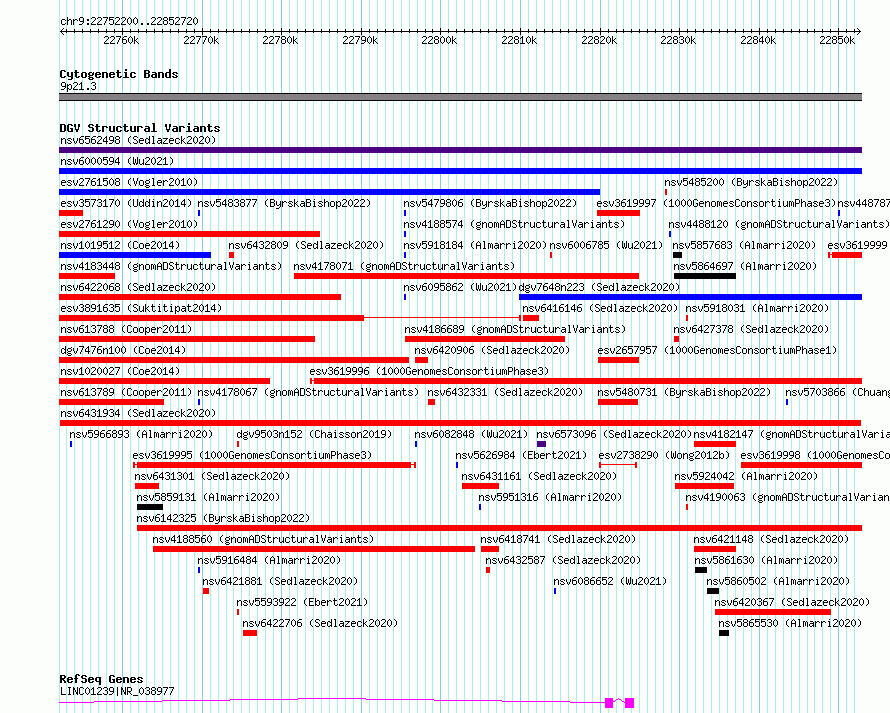Select the nsv6000594 (Wu2021) variant label
890x713 pixels.
pyautogui.click(x=117, y=161)
